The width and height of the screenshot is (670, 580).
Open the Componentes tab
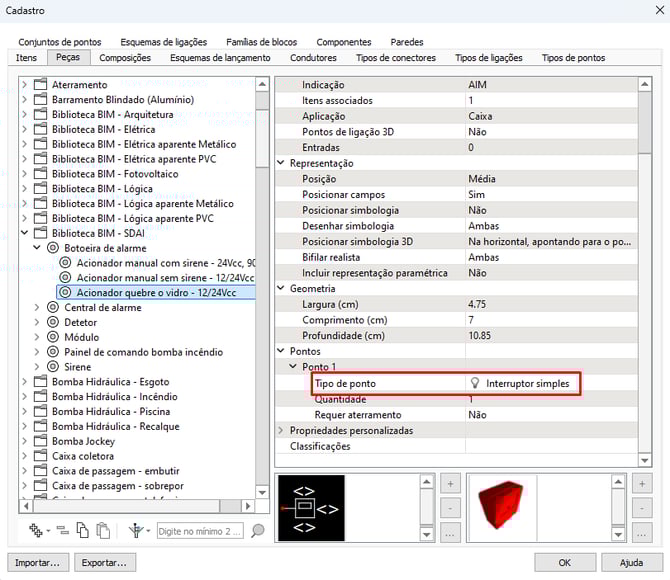[x=344, y=42]
